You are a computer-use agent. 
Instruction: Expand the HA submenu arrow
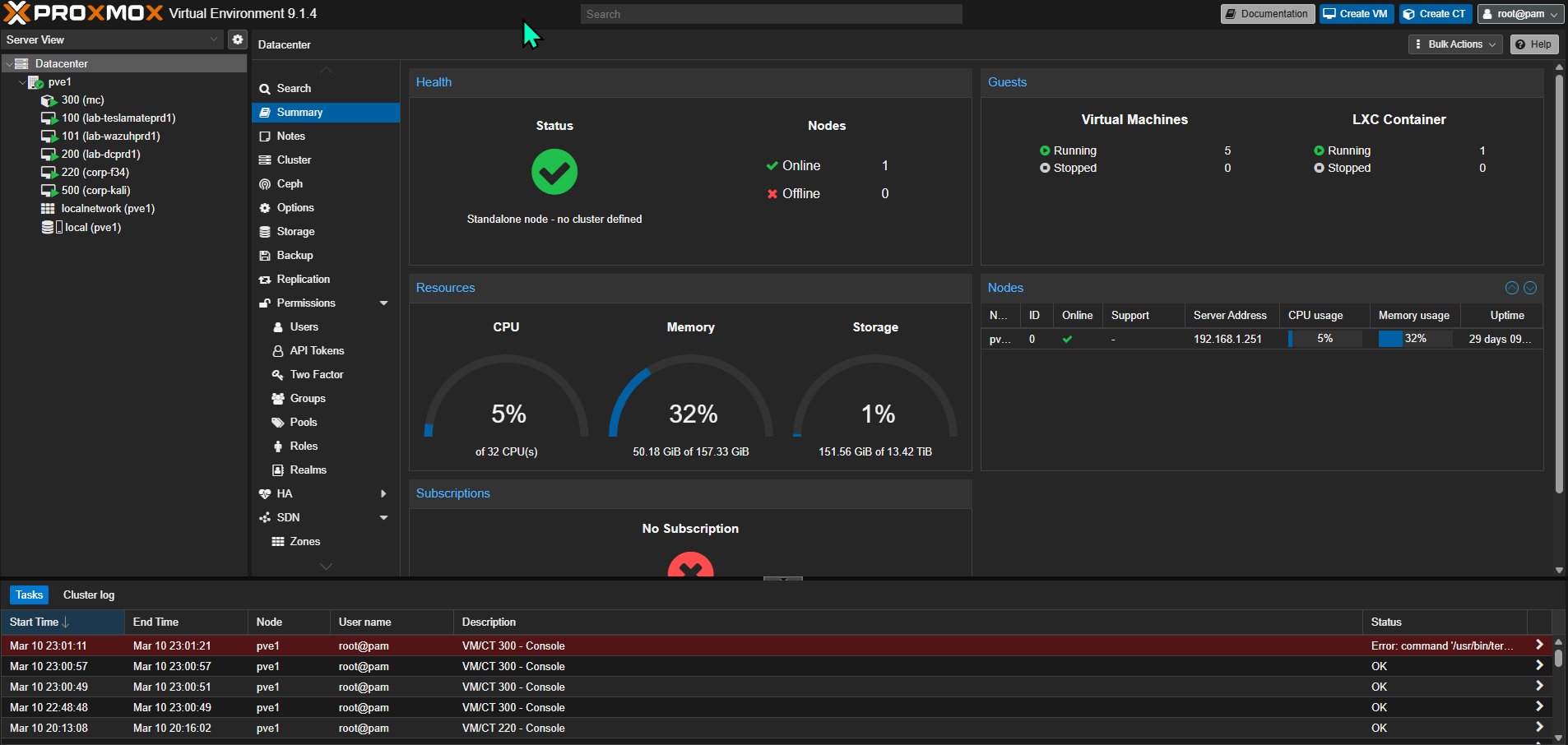click(x=383, y=493)
